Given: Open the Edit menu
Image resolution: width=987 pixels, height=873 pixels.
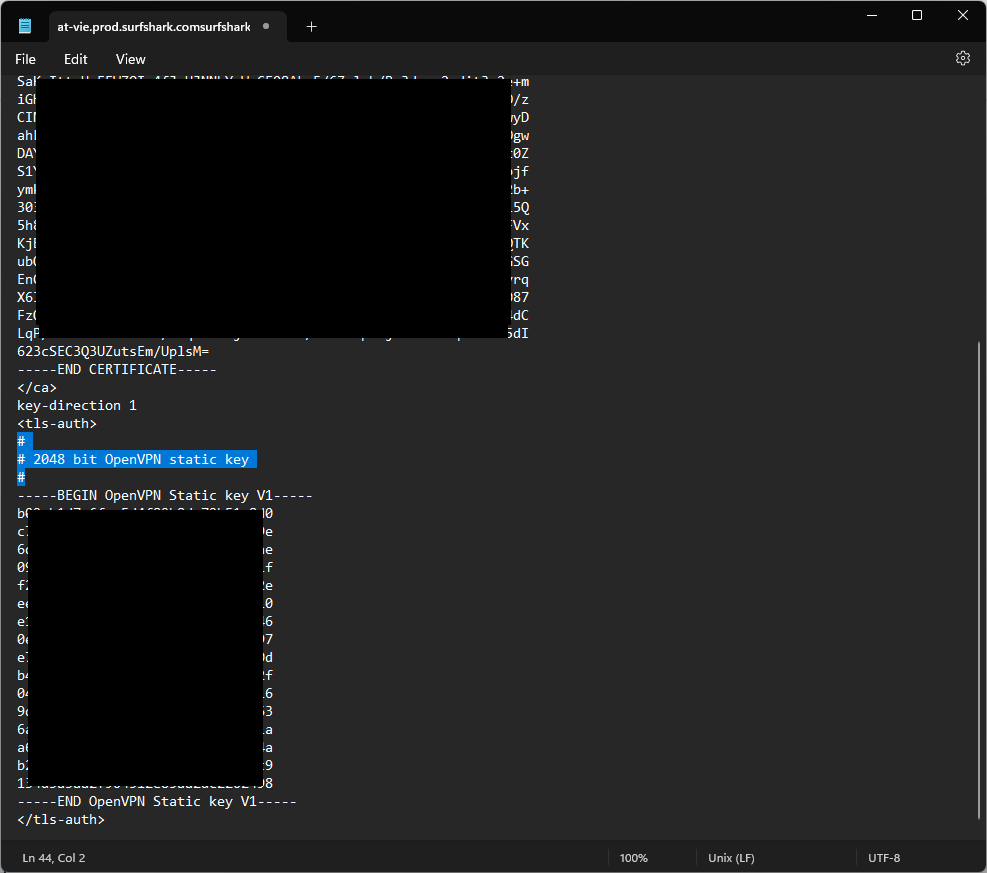Looking at the screenshot, I should pyautogui.click(x=76, y=59).
